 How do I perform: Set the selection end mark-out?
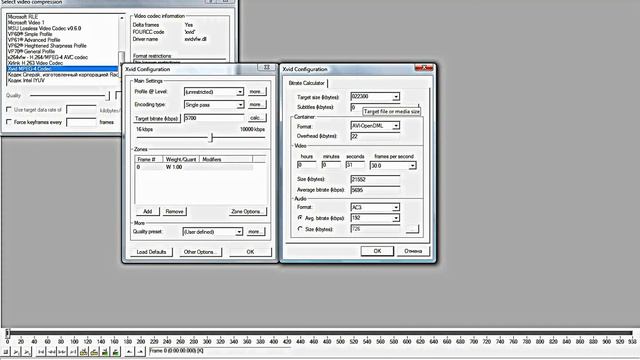point(140,351)
